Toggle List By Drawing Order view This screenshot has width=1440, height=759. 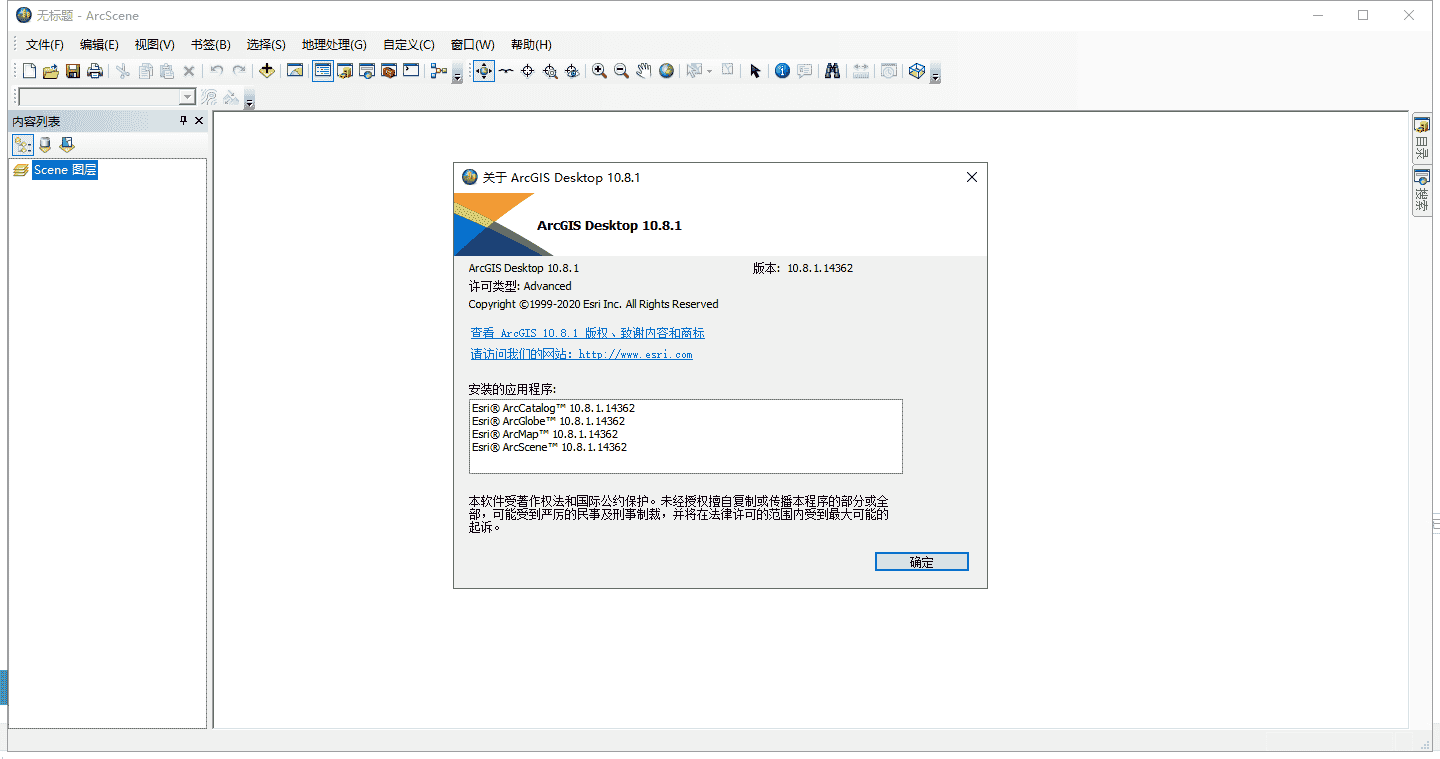tap(22, 145)
